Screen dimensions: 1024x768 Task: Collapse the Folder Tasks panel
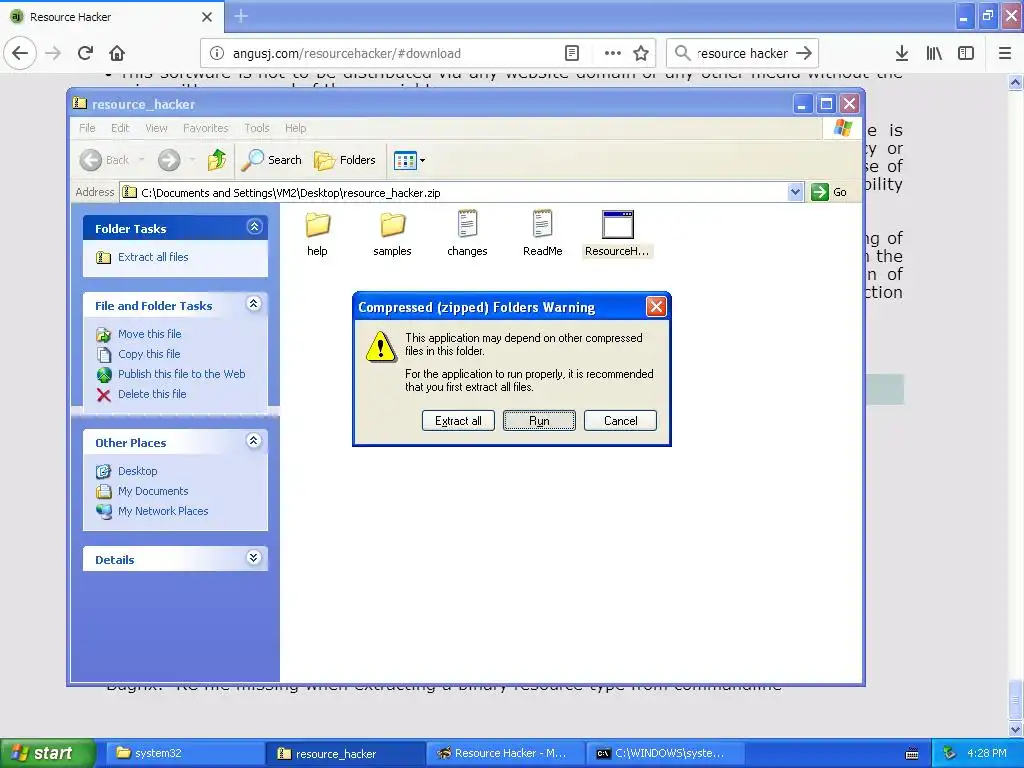click(x=254, y=227)
